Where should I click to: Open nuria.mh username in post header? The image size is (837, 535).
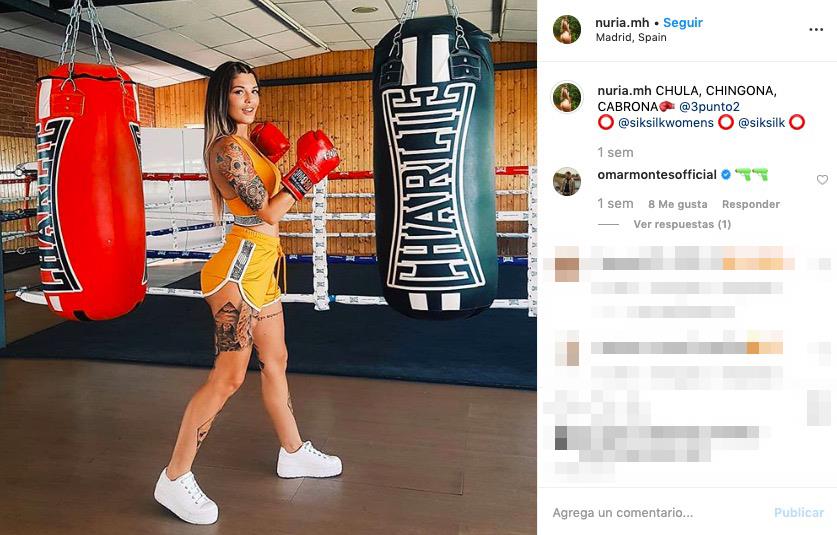coord(622,22)
